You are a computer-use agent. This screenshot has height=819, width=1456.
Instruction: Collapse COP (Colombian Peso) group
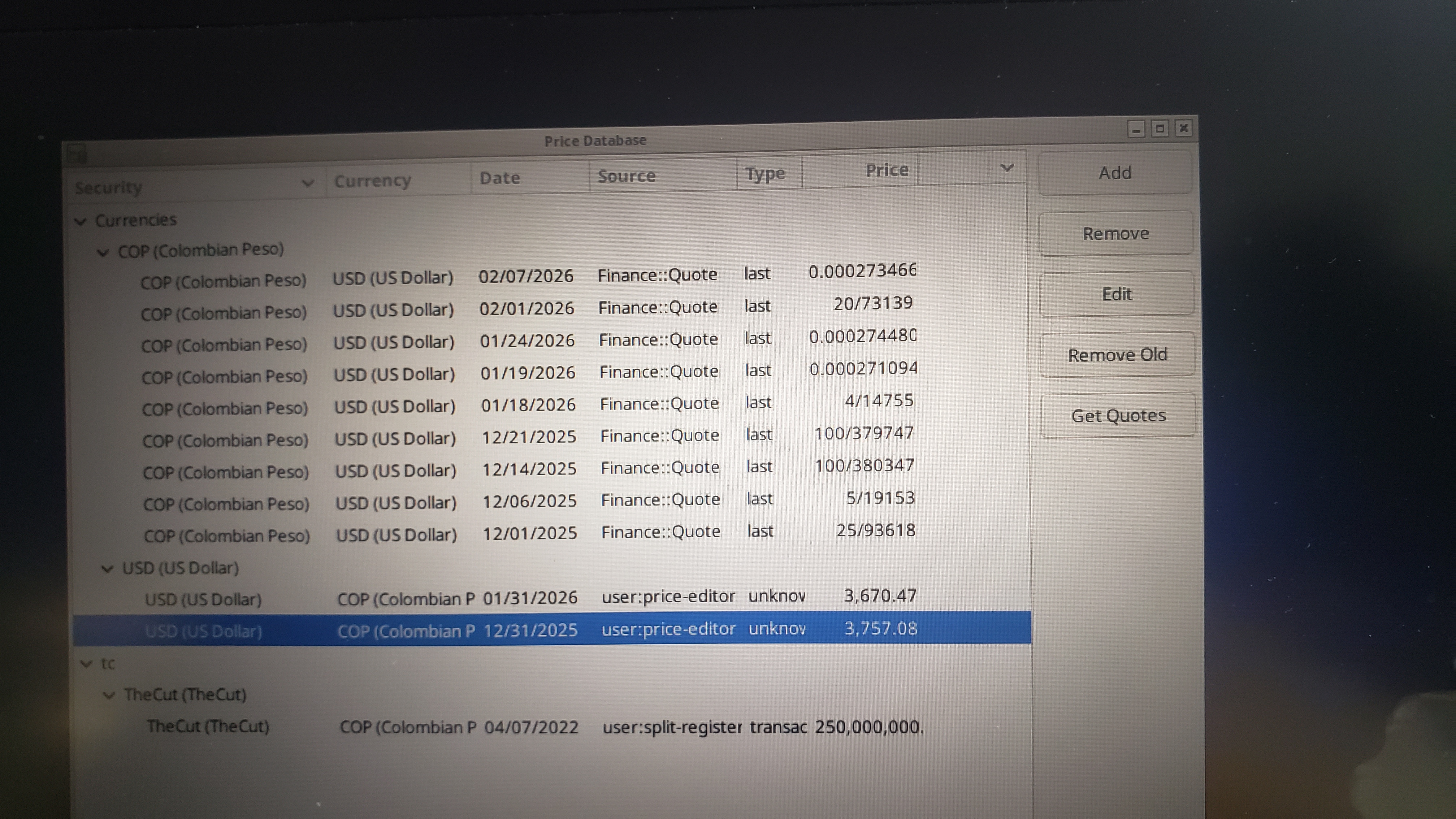click(103, 252)
